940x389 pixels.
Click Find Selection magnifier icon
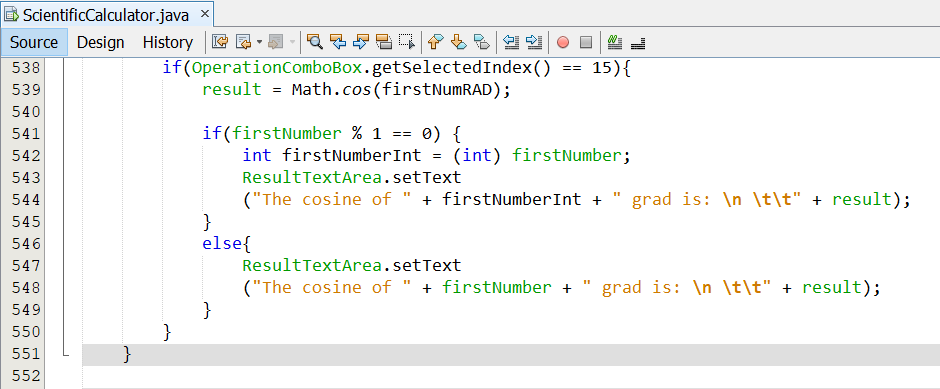(x=315, y=42)
